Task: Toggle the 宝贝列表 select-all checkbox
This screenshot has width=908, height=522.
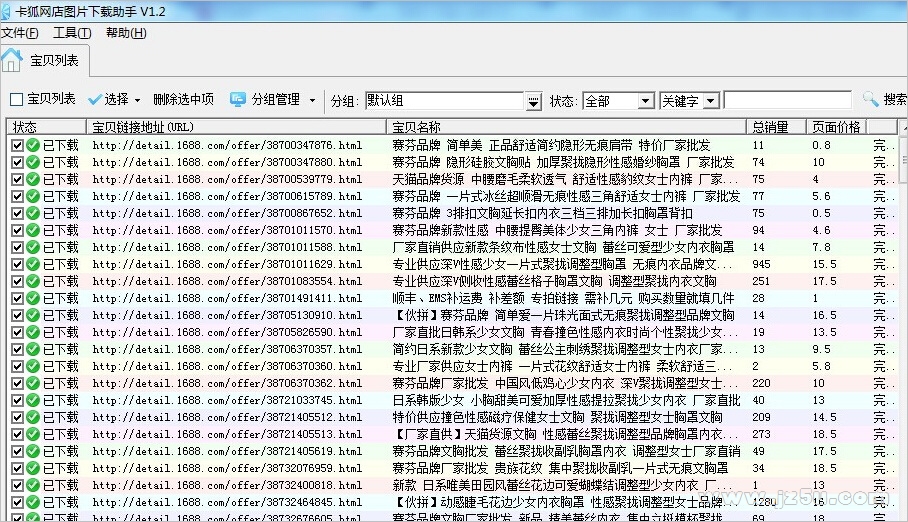Action: 16,99
